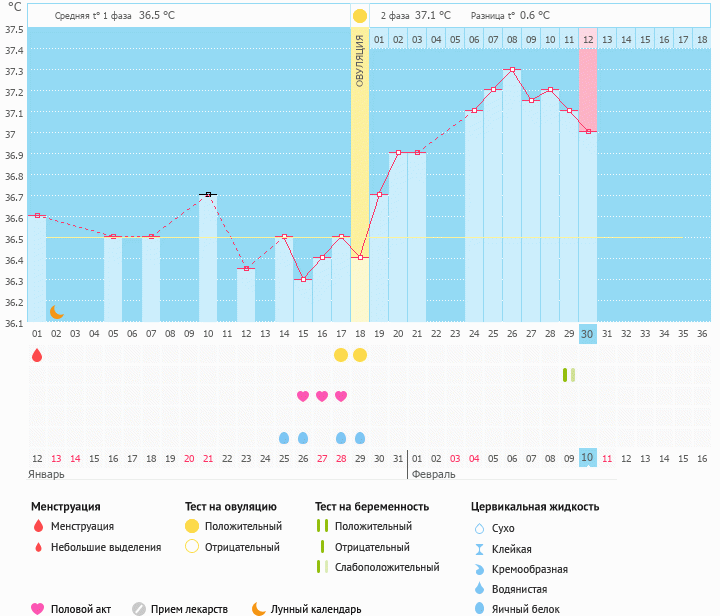
Task: Select highlighted February date 10 in date row
Action: click(x=588, y=458)
